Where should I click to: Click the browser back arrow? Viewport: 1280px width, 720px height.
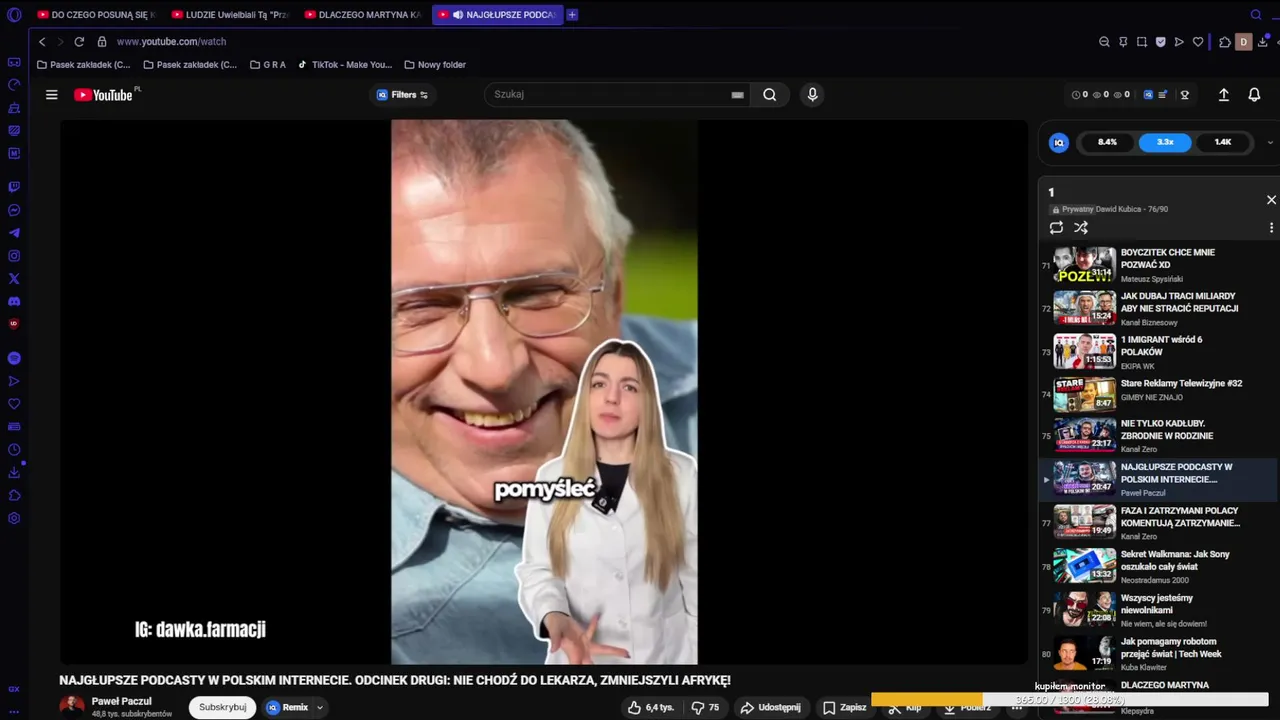click(x=42, y=42)
